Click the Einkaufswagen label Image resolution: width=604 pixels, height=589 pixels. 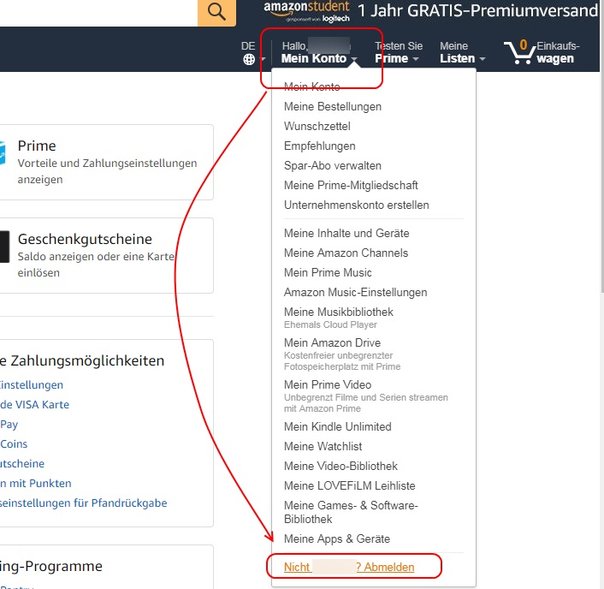coord(558,52)
